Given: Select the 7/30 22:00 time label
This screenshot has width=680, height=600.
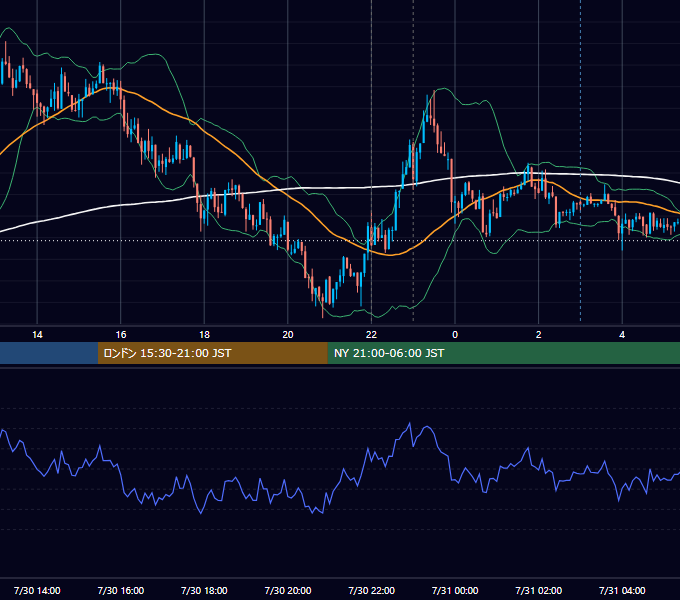Looking at the screenshot, I should (x=372, y=590).
